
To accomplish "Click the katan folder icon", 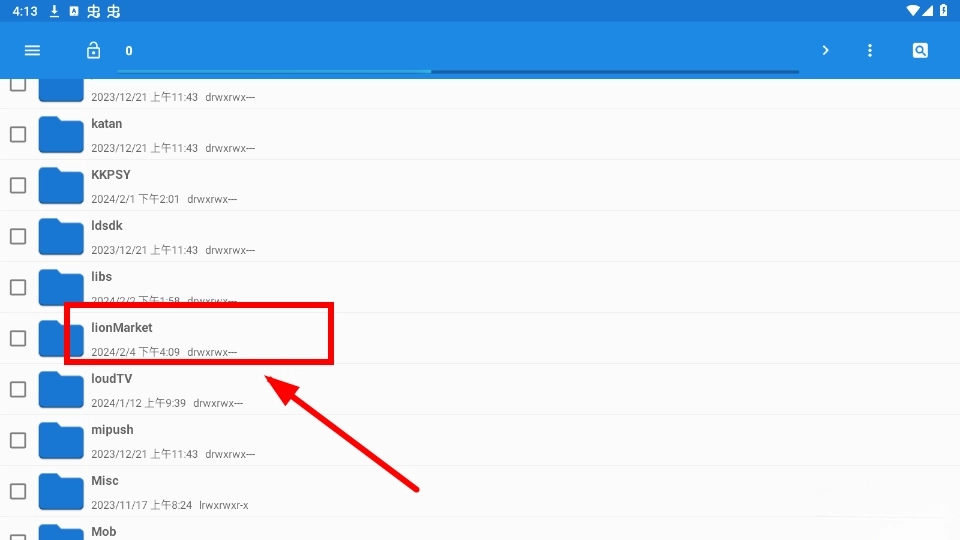I will coord(61,135).
